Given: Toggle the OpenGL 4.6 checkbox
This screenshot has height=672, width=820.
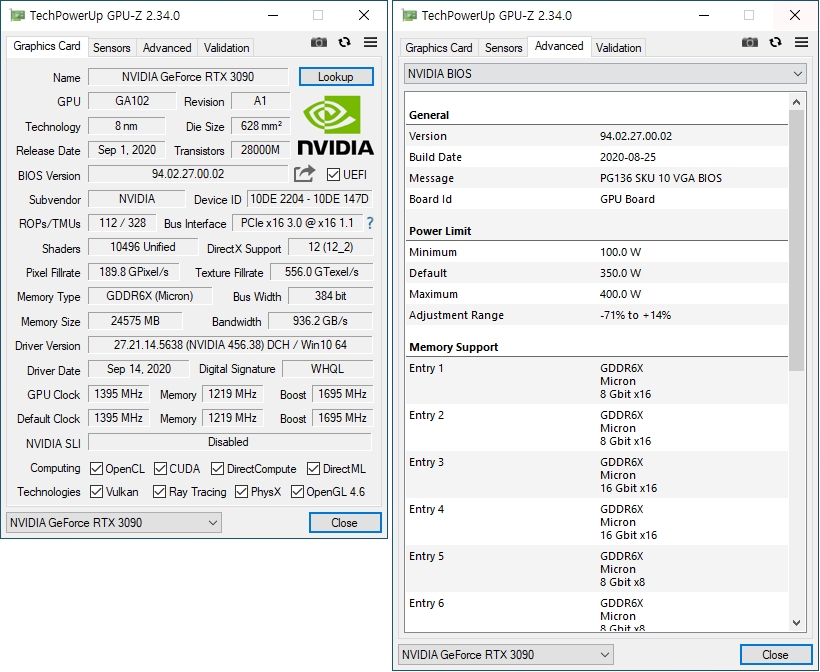Looking at the screenshot, I should (297, 492).
